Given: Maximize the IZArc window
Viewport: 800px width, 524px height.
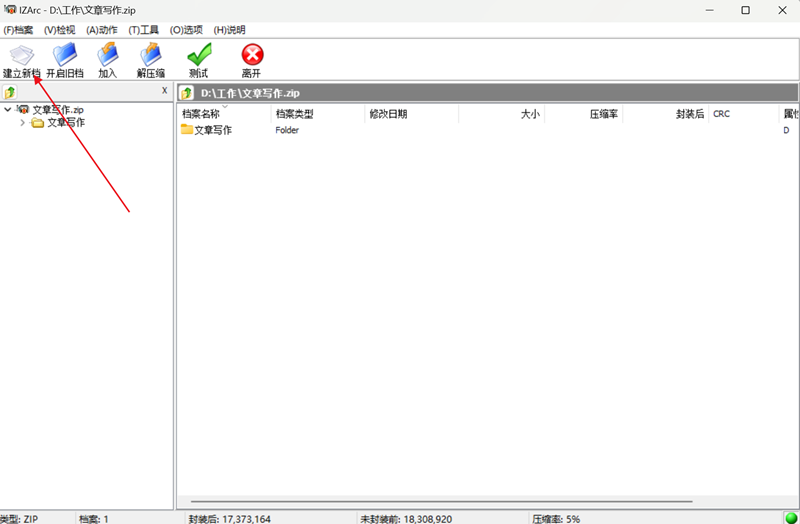Looking at the screenshot, I should click(745, 10).
